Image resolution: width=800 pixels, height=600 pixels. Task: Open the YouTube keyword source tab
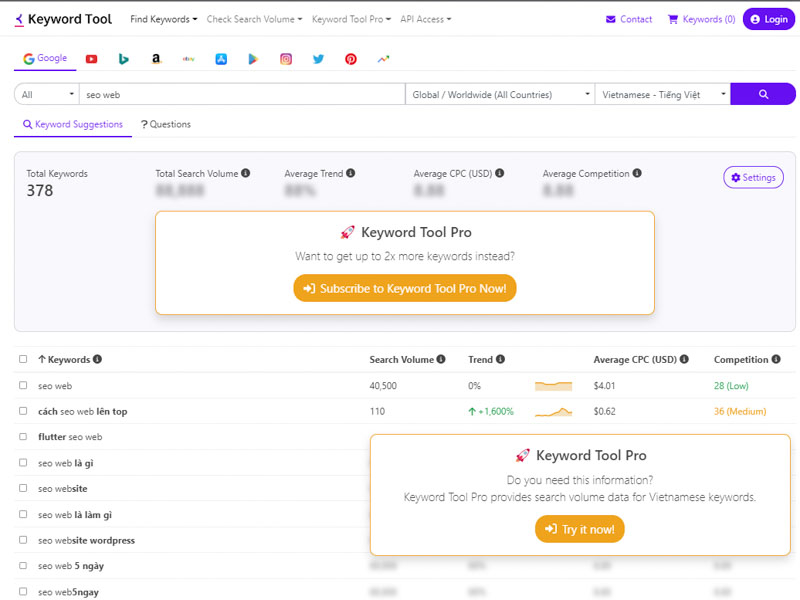(x=91, y=59)
